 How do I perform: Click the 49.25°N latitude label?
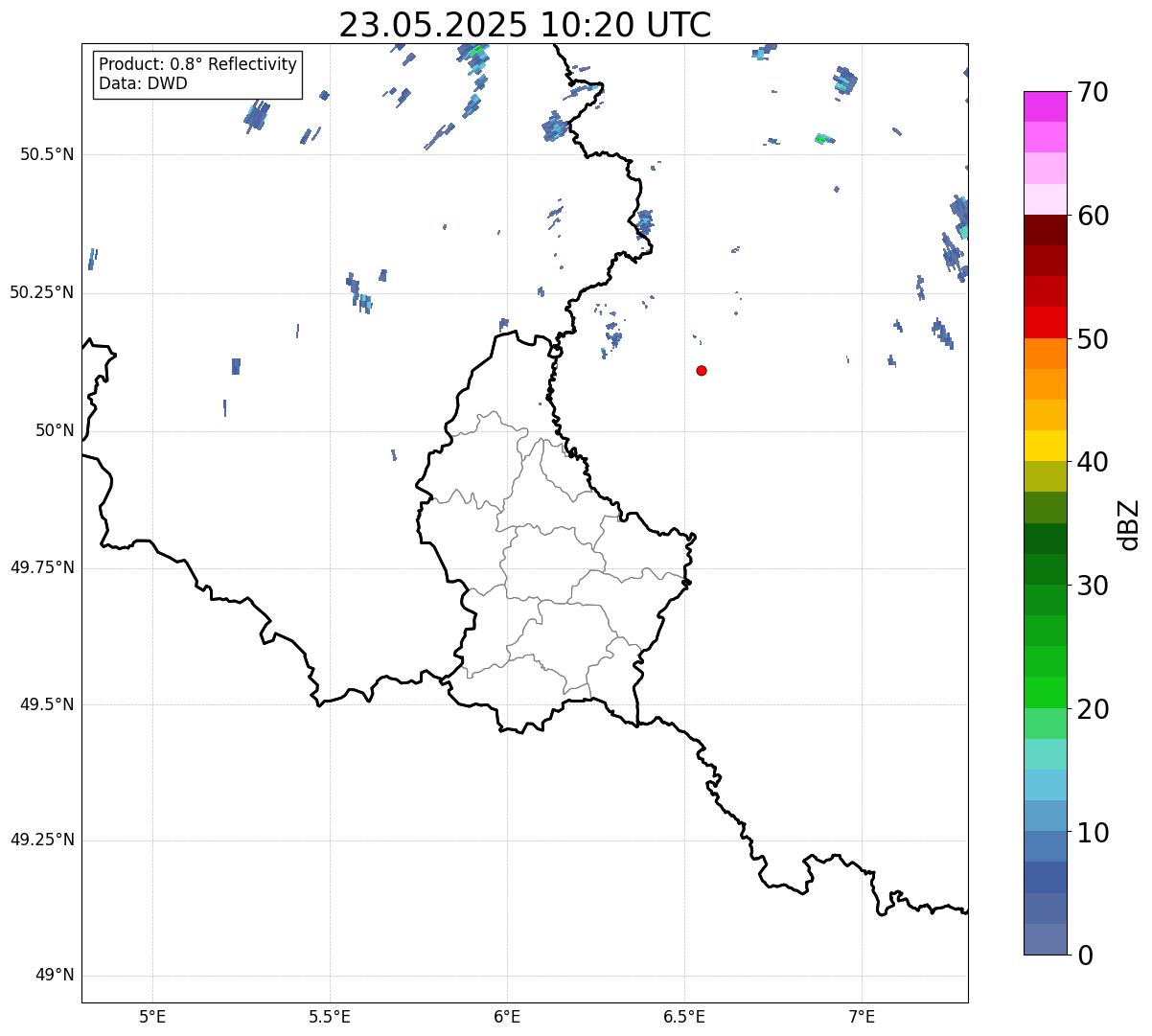42,840
